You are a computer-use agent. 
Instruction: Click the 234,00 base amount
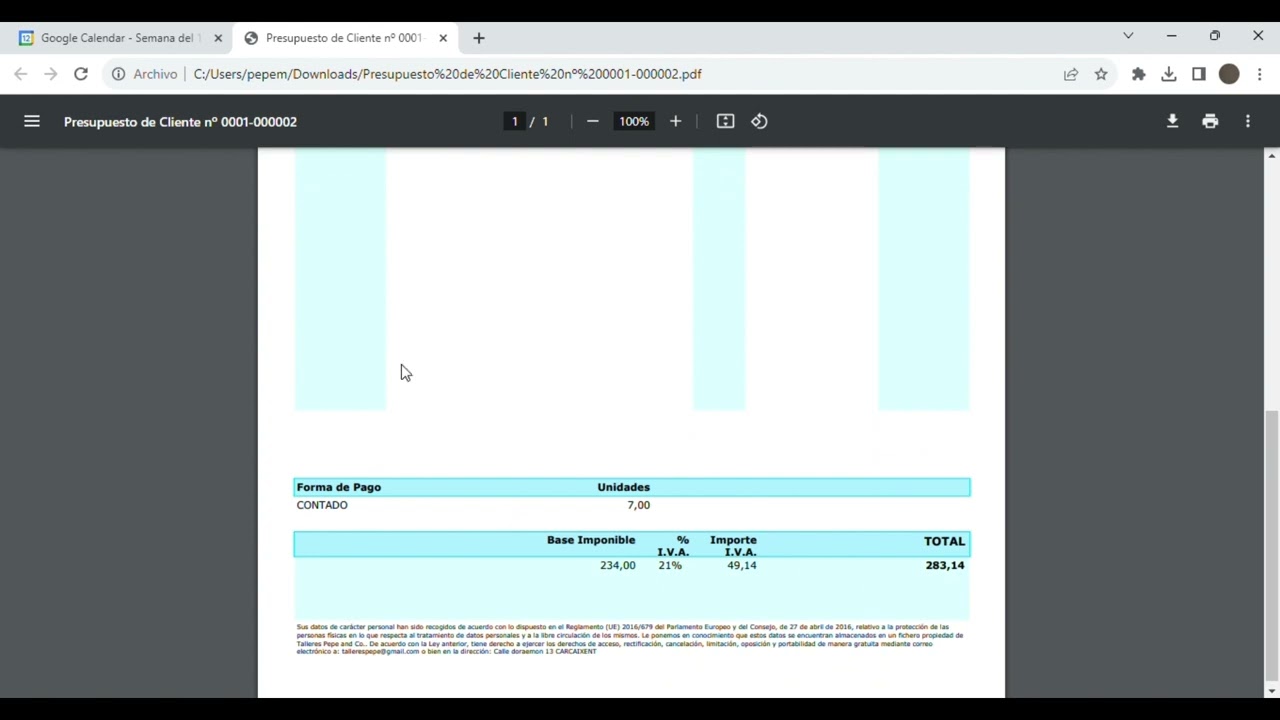(x=618, y=565)
